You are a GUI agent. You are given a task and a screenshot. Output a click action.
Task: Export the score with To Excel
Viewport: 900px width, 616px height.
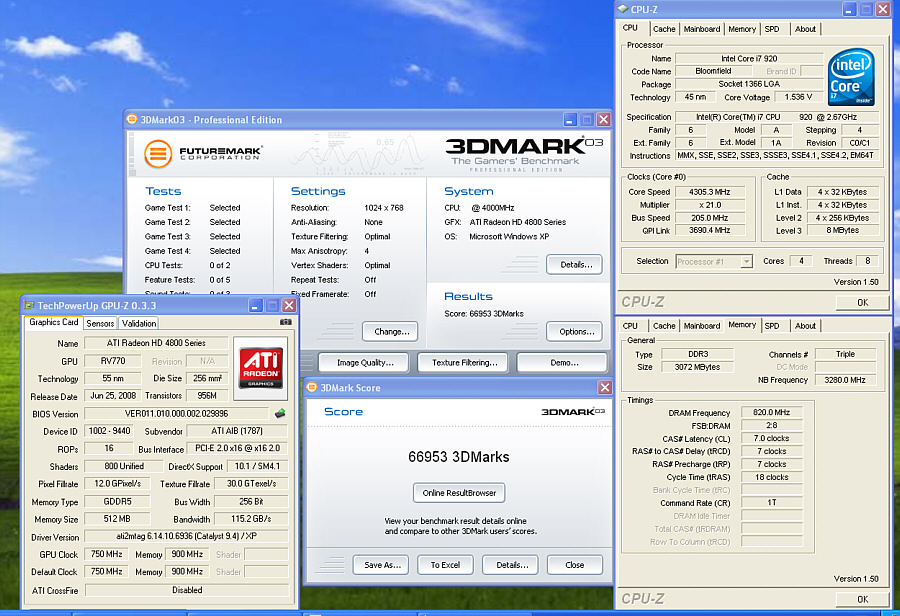pos(445,565)
